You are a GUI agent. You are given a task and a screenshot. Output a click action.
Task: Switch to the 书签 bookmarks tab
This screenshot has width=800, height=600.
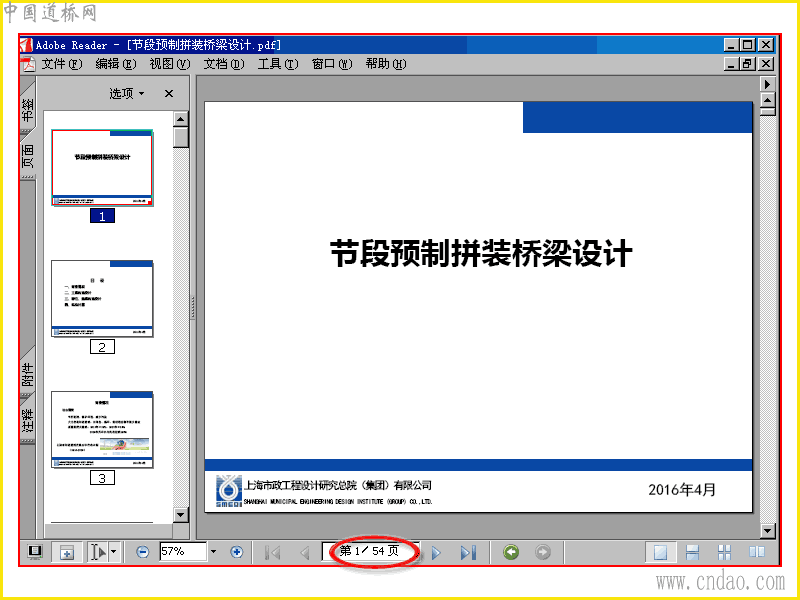coord(28,110)
